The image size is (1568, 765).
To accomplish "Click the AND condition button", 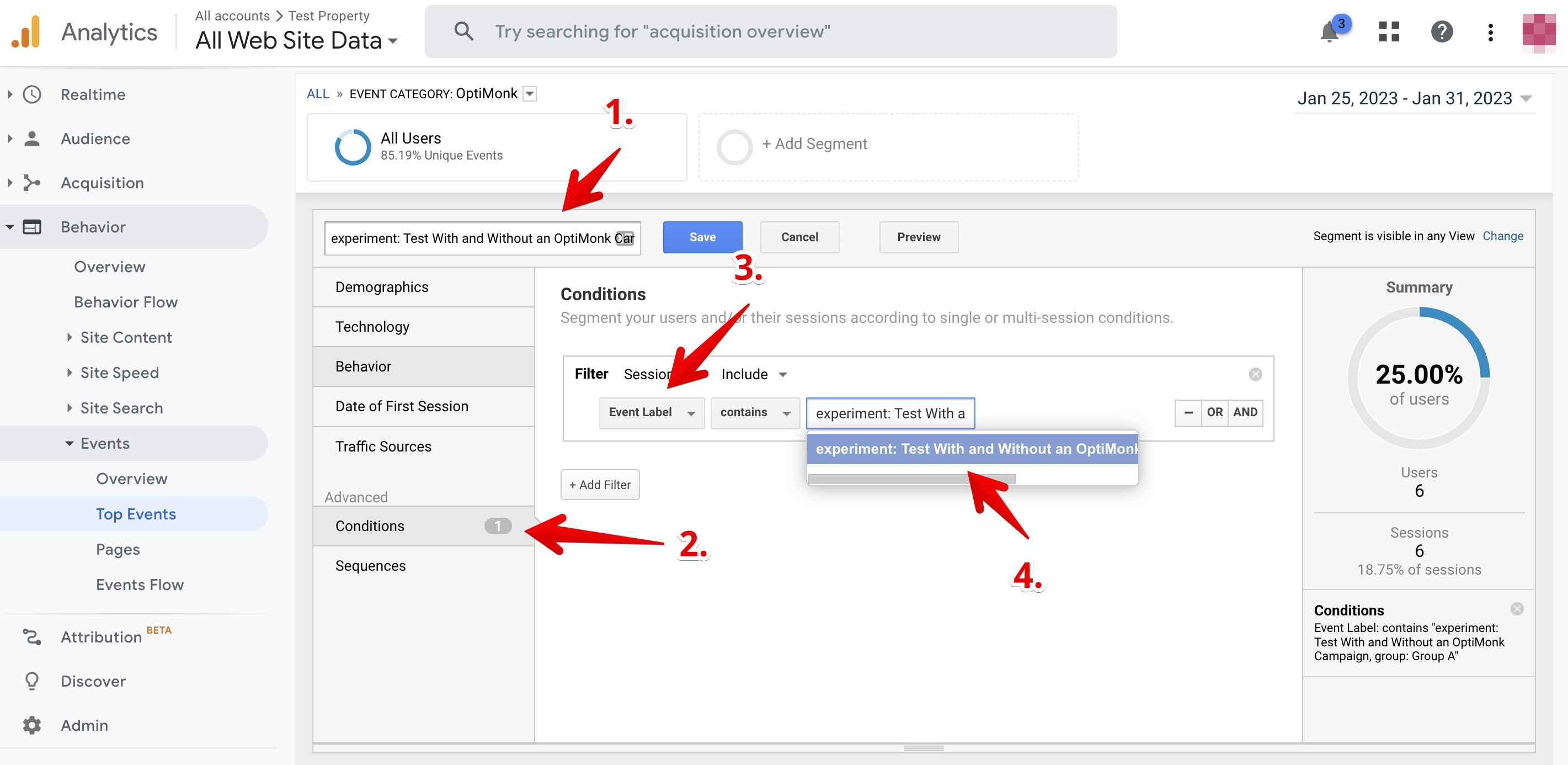I will point(1245,412).
